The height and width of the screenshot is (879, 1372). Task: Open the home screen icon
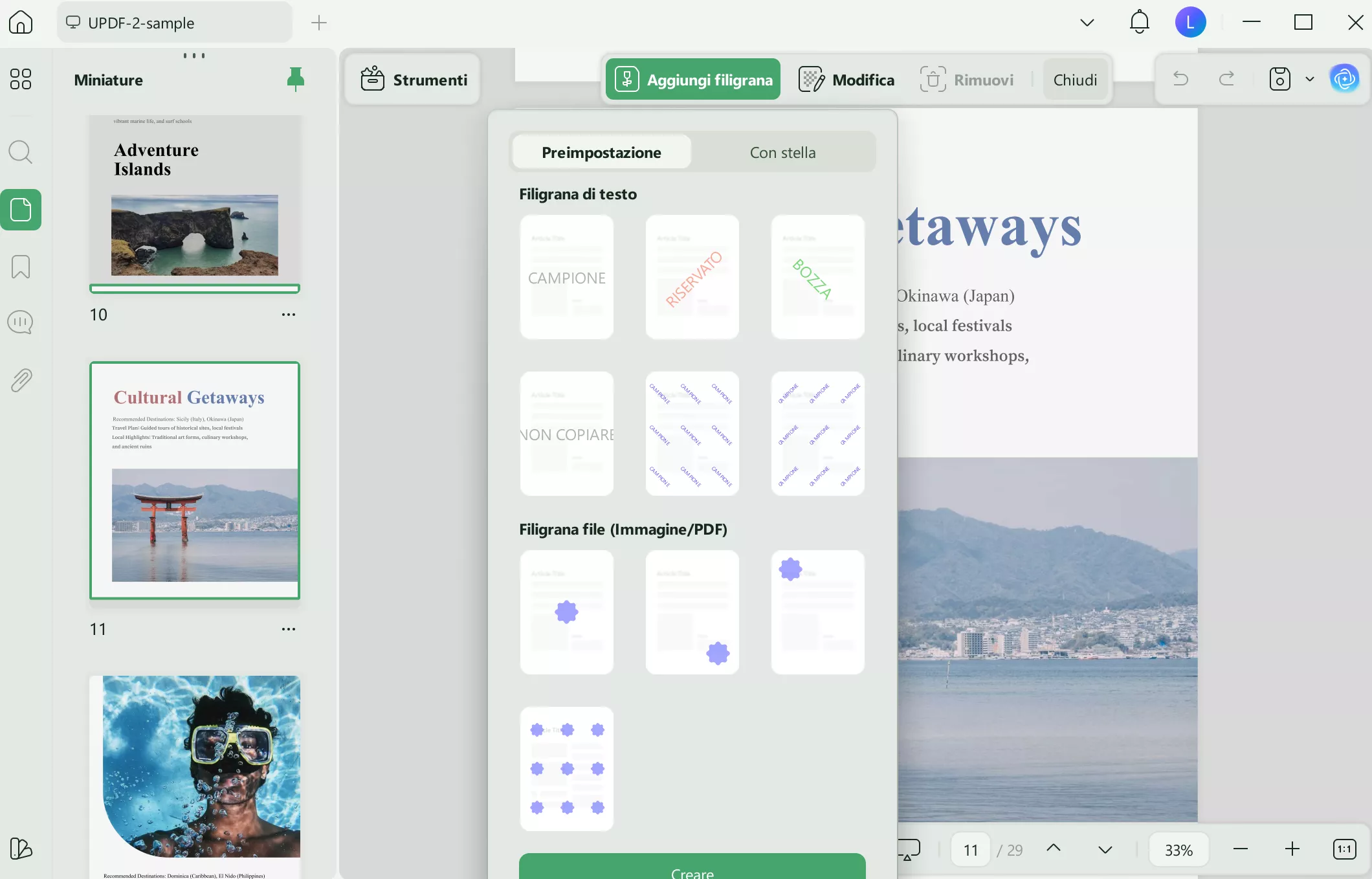[21, 23]
